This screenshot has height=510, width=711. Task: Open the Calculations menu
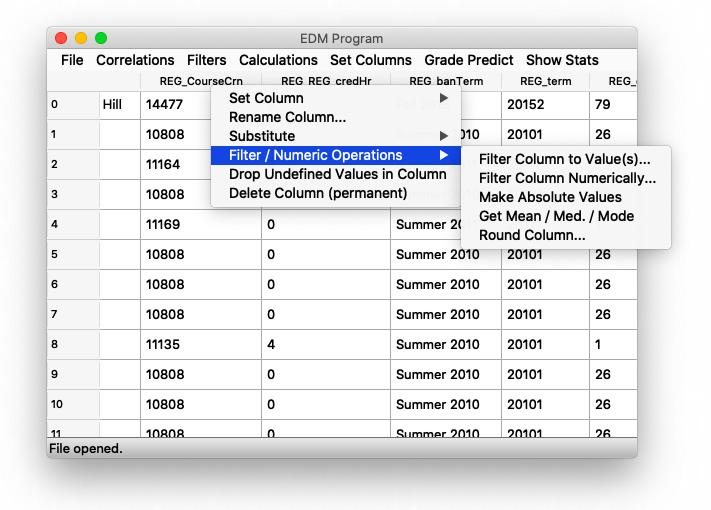coord(278,60)
